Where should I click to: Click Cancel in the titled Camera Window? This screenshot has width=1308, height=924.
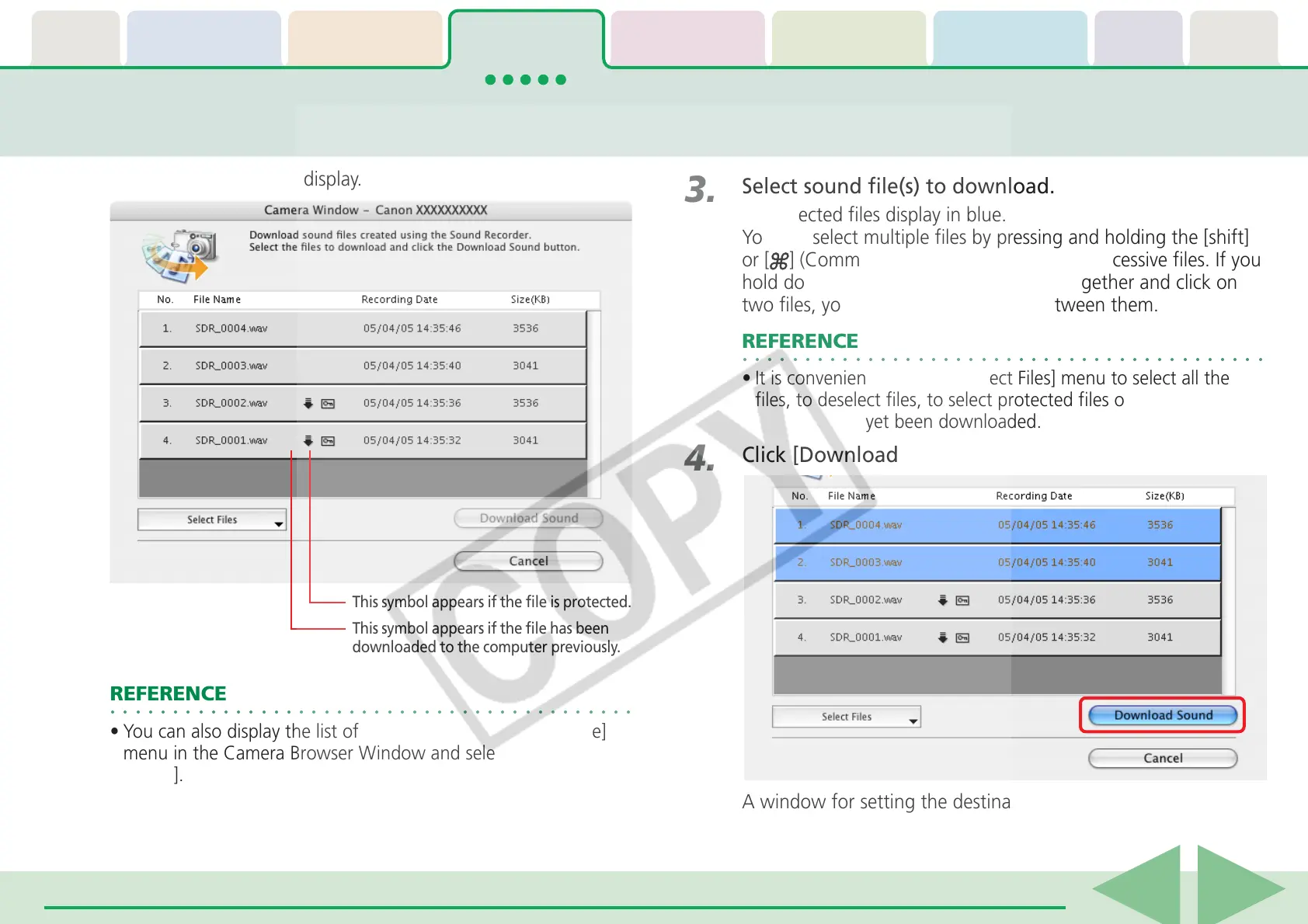pos(528,561)
